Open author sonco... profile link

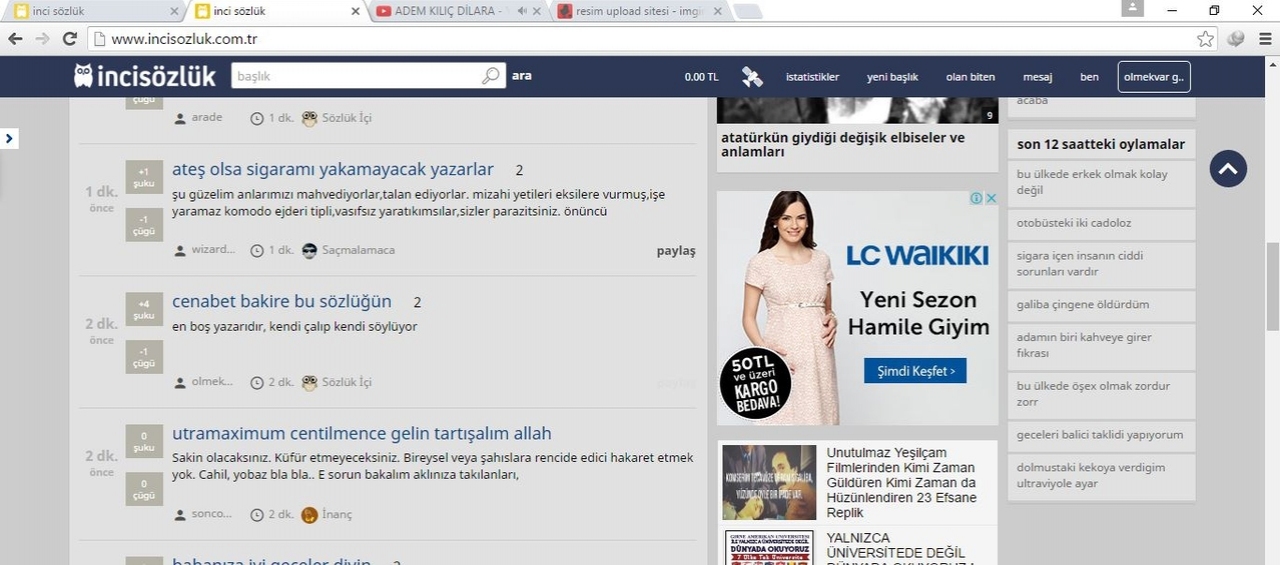(212, 514)
